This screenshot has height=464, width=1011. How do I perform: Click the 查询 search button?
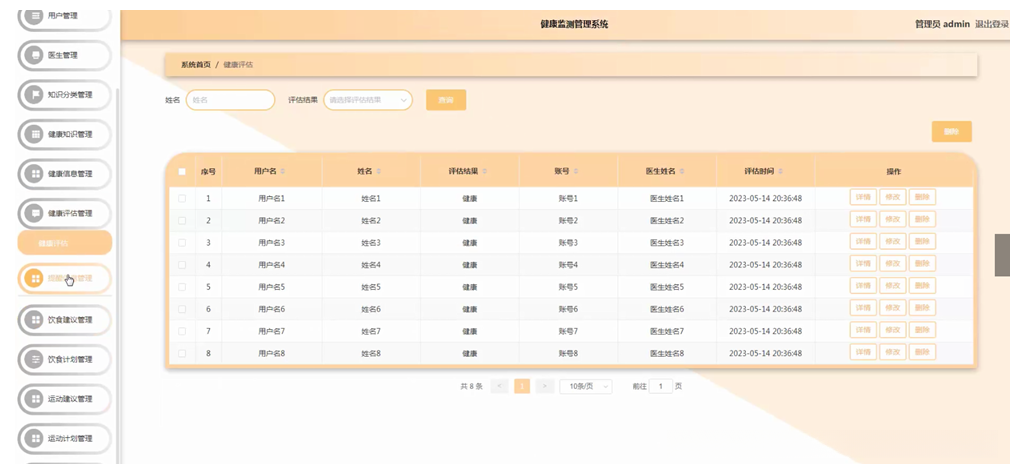point(446,100)
